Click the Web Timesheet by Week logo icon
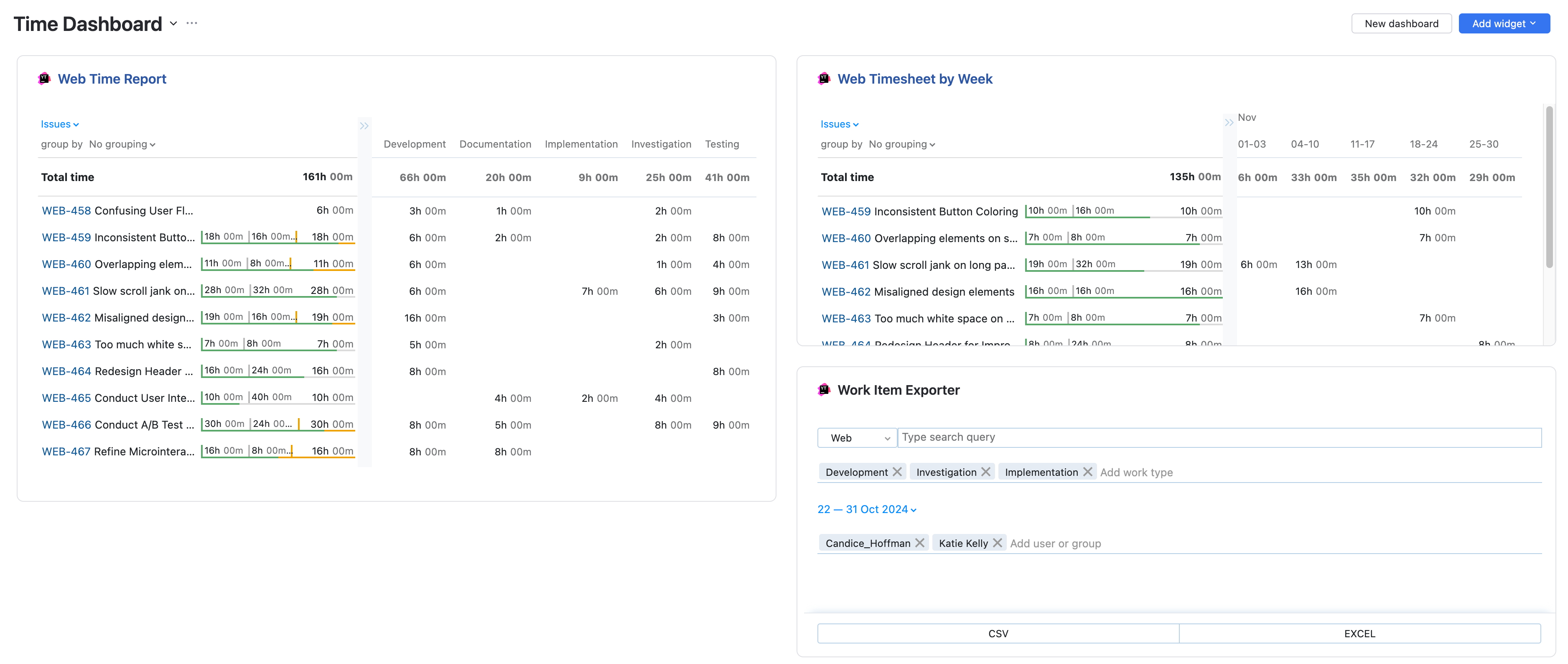This screenshot has height=664, width=1568. tap(824, 79)
